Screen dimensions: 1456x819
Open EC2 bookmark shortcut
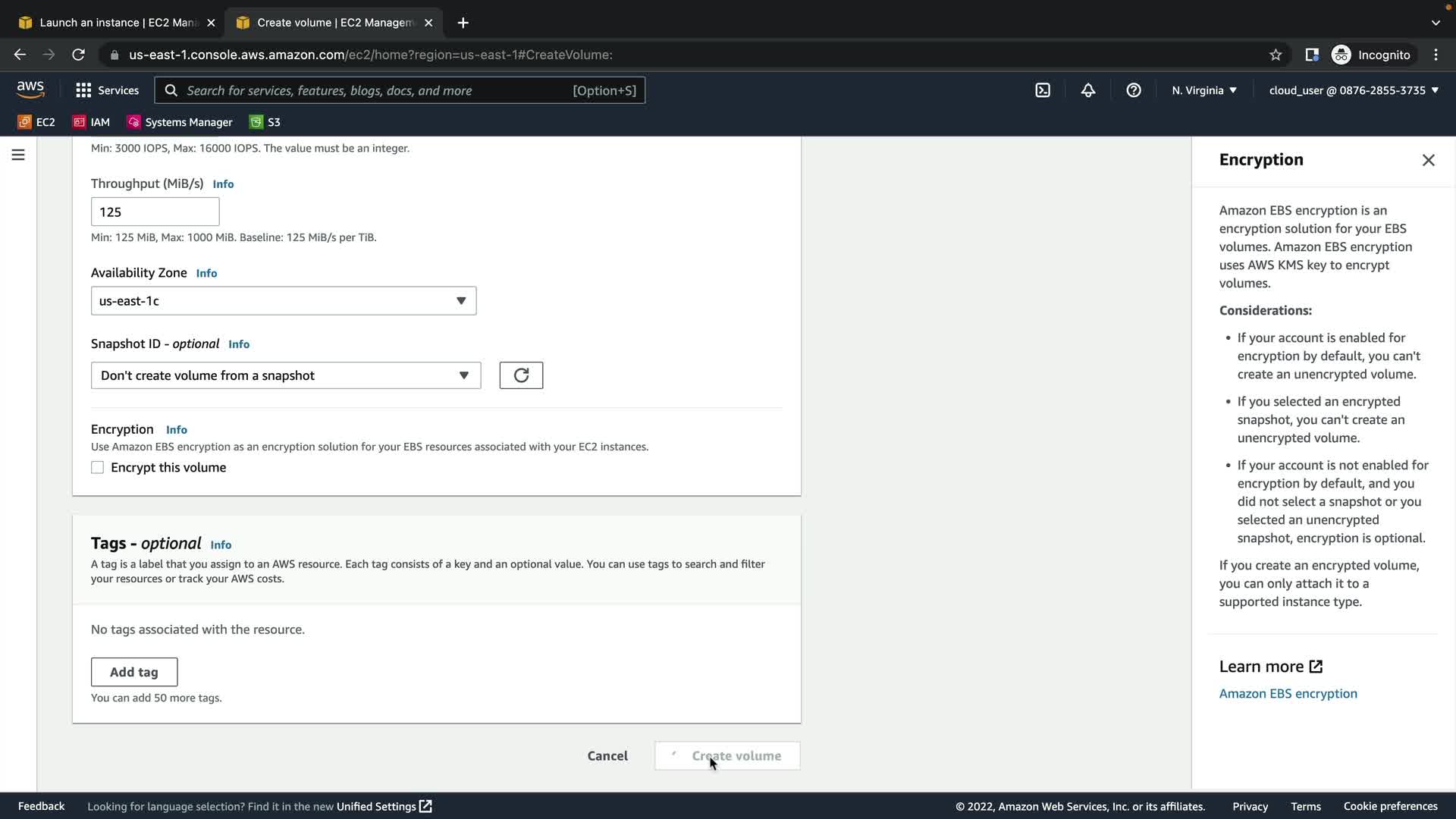click(36, 122)
